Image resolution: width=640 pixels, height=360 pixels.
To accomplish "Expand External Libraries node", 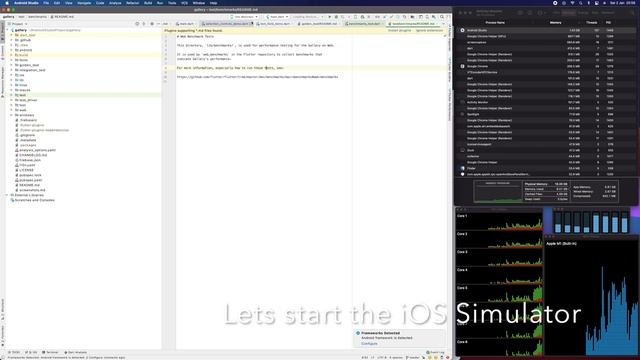I will [x=7, y=195].
